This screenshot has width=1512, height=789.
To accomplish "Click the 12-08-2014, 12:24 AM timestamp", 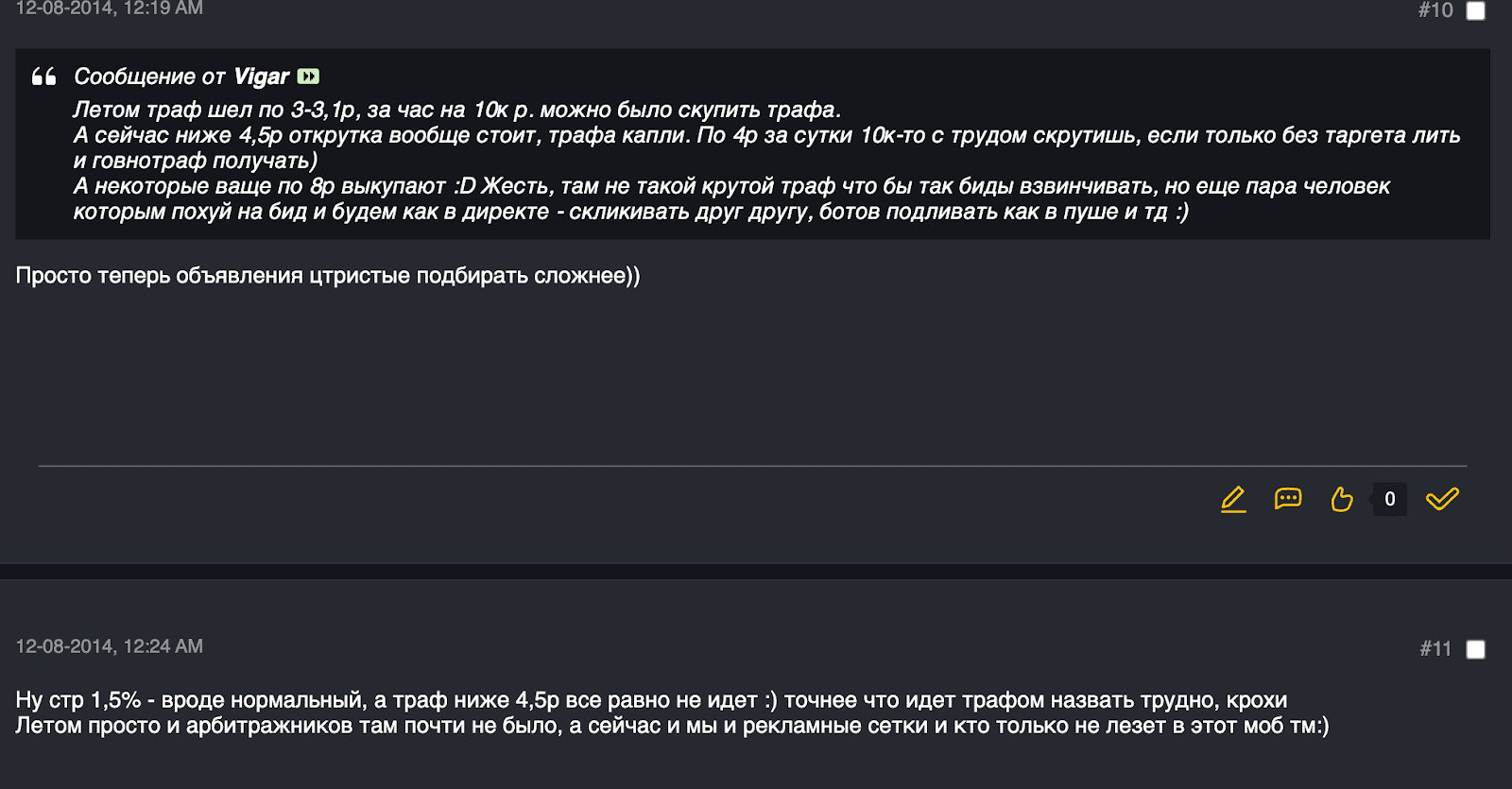I will pyautogui.click(x=110, y=646).
